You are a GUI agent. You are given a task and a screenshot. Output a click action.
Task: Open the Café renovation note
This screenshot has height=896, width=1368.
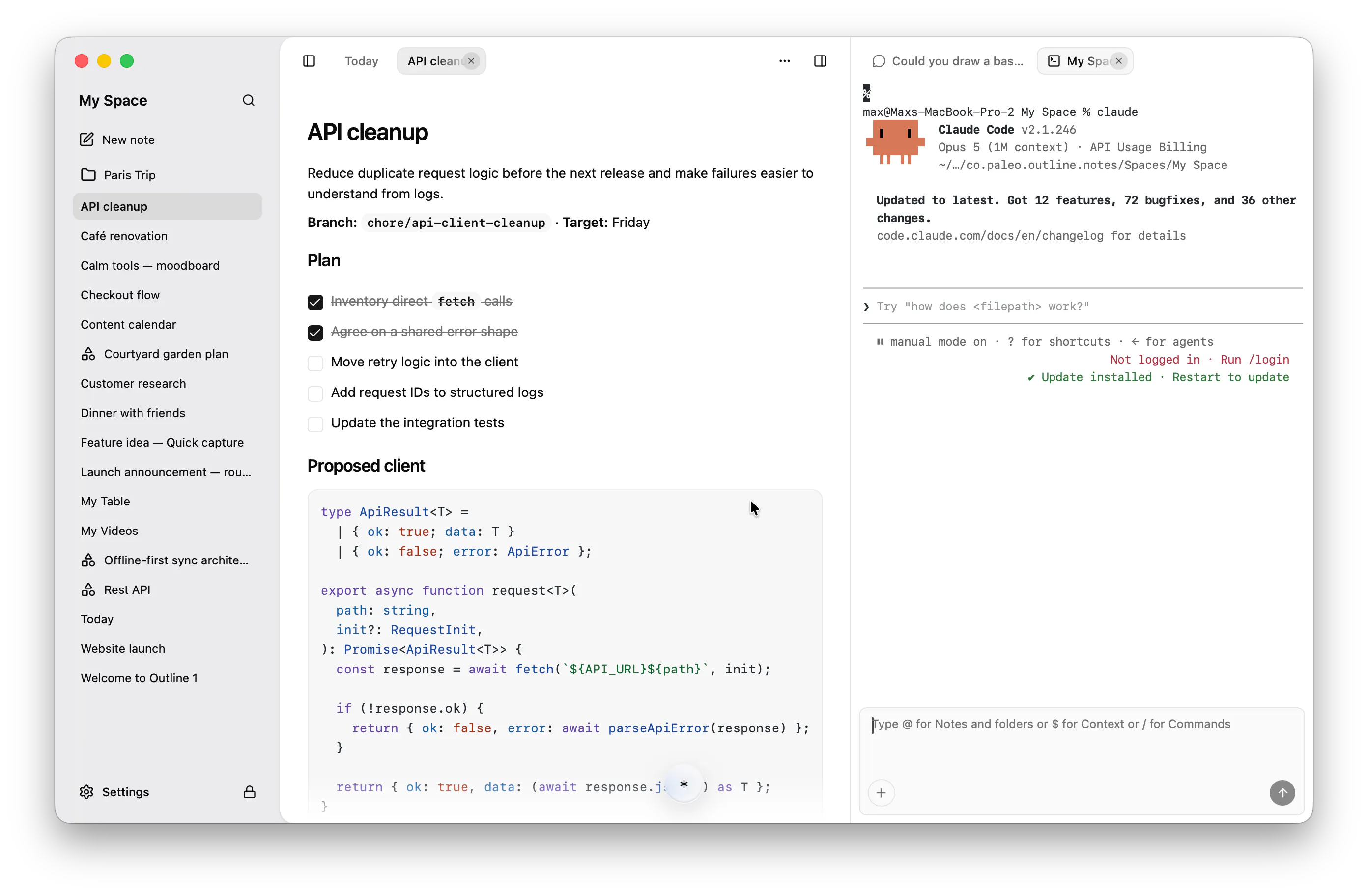click(x=167, y=236)
